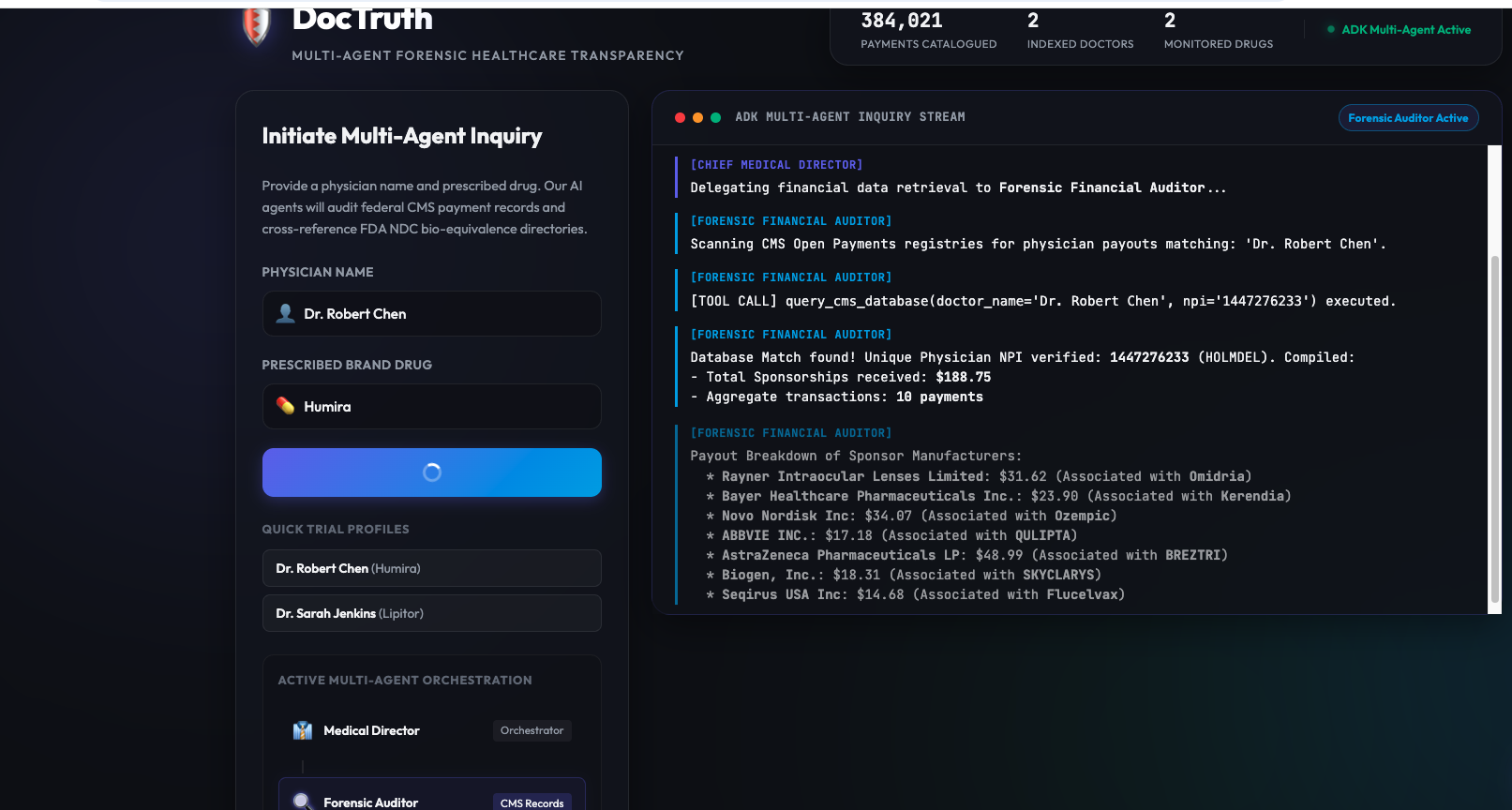Click the ADK MULTI-AGENT INQUIRY STREAM title
The width and height of the screenshot is (1512, 810).
tap(850, 117)
